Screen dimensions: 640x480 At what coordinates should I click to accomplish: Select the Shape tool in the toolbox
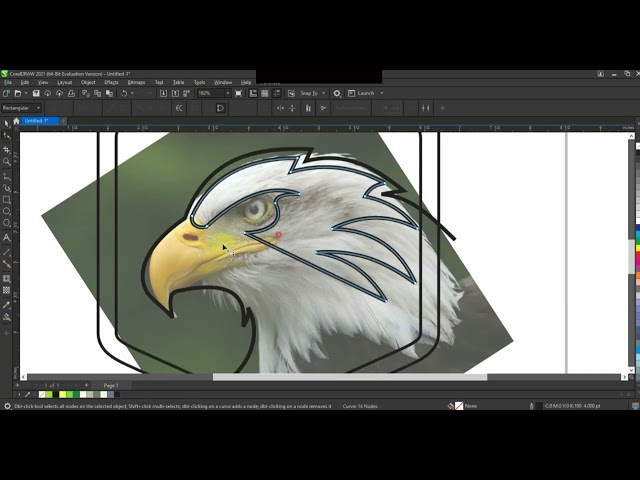click(6, 136)
